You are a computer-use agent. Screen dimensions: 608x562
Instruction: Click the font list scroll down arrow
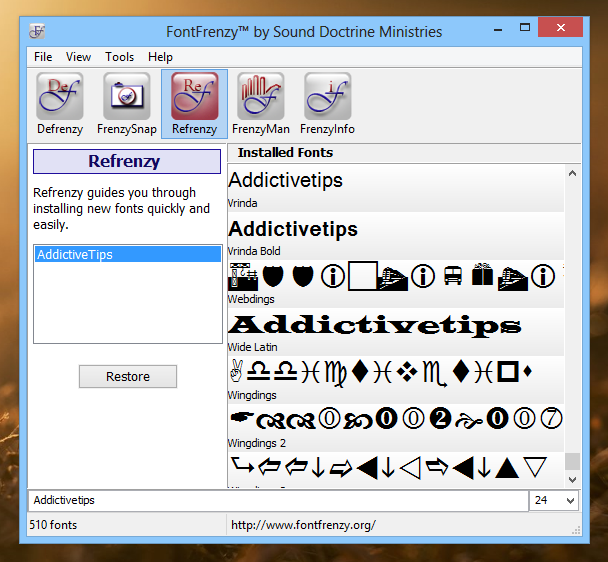(x=572, y=480)
